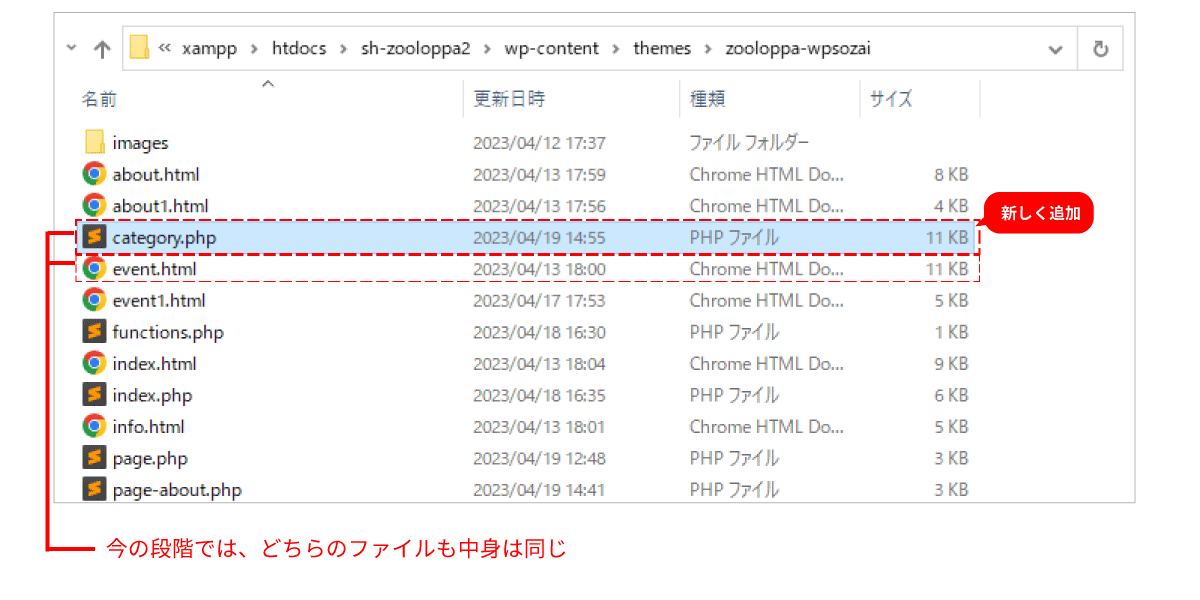This screenshot has width=1200, height=600.
Task: Click the Sublime icon of functions.php
Action: (x=94, y=332)
